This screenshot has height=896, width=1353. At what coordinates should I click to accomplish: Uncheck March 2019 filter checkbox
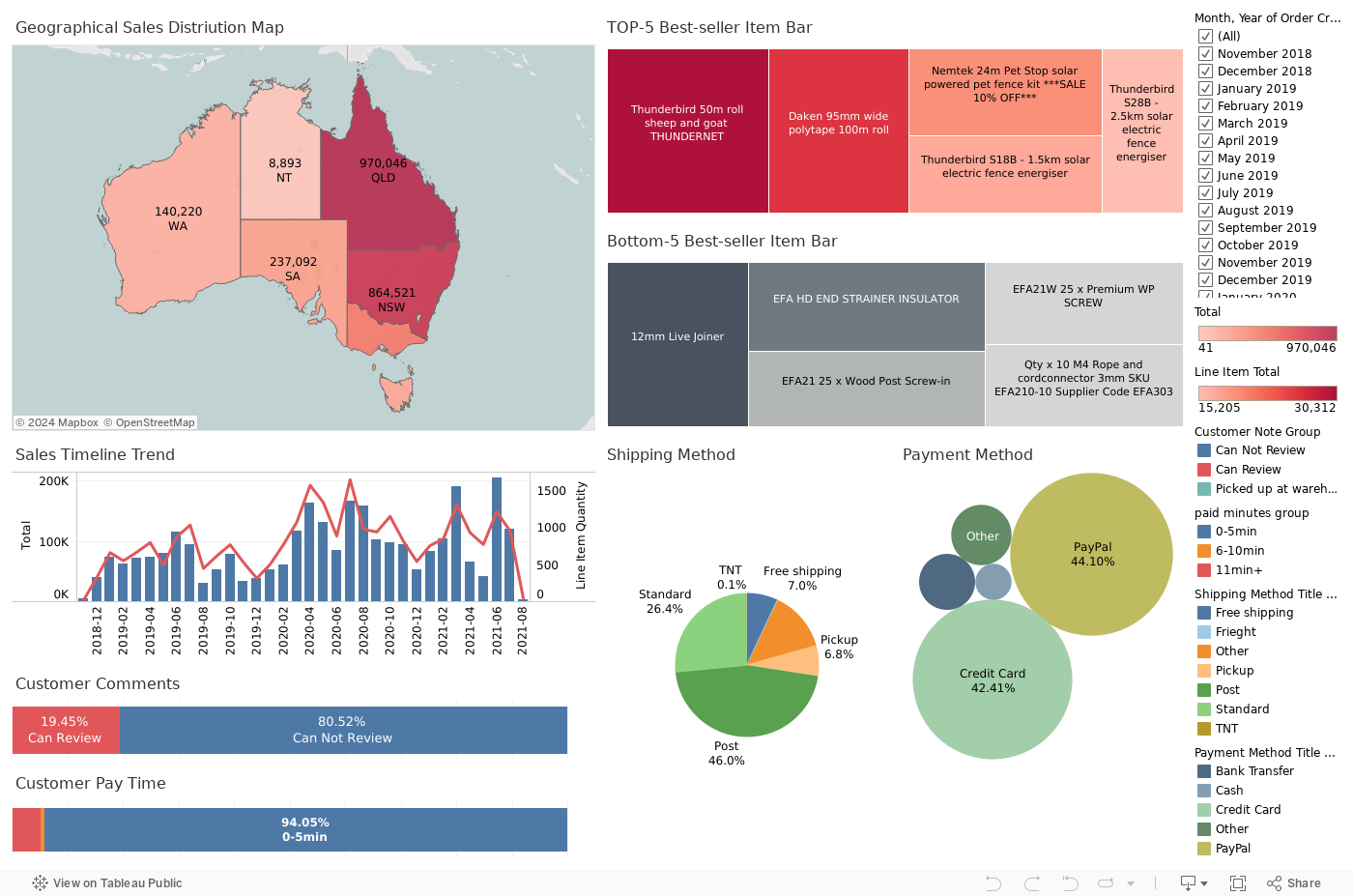click(x=1205, y=123)
